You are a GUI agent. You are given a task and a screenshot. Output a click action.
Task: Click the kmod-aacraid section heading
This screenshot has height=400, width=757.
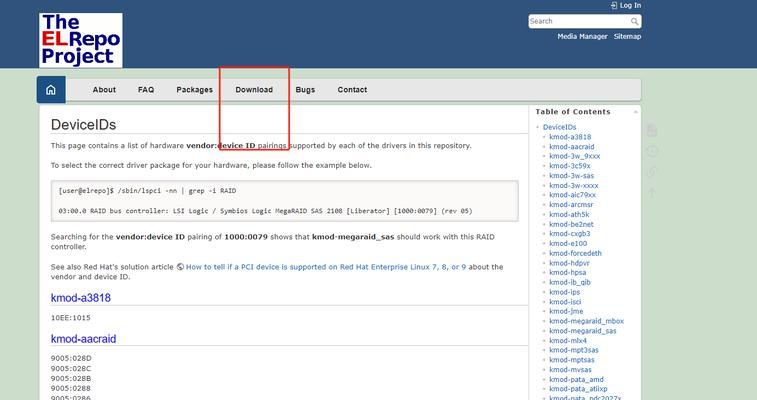[x=84, y=339]
